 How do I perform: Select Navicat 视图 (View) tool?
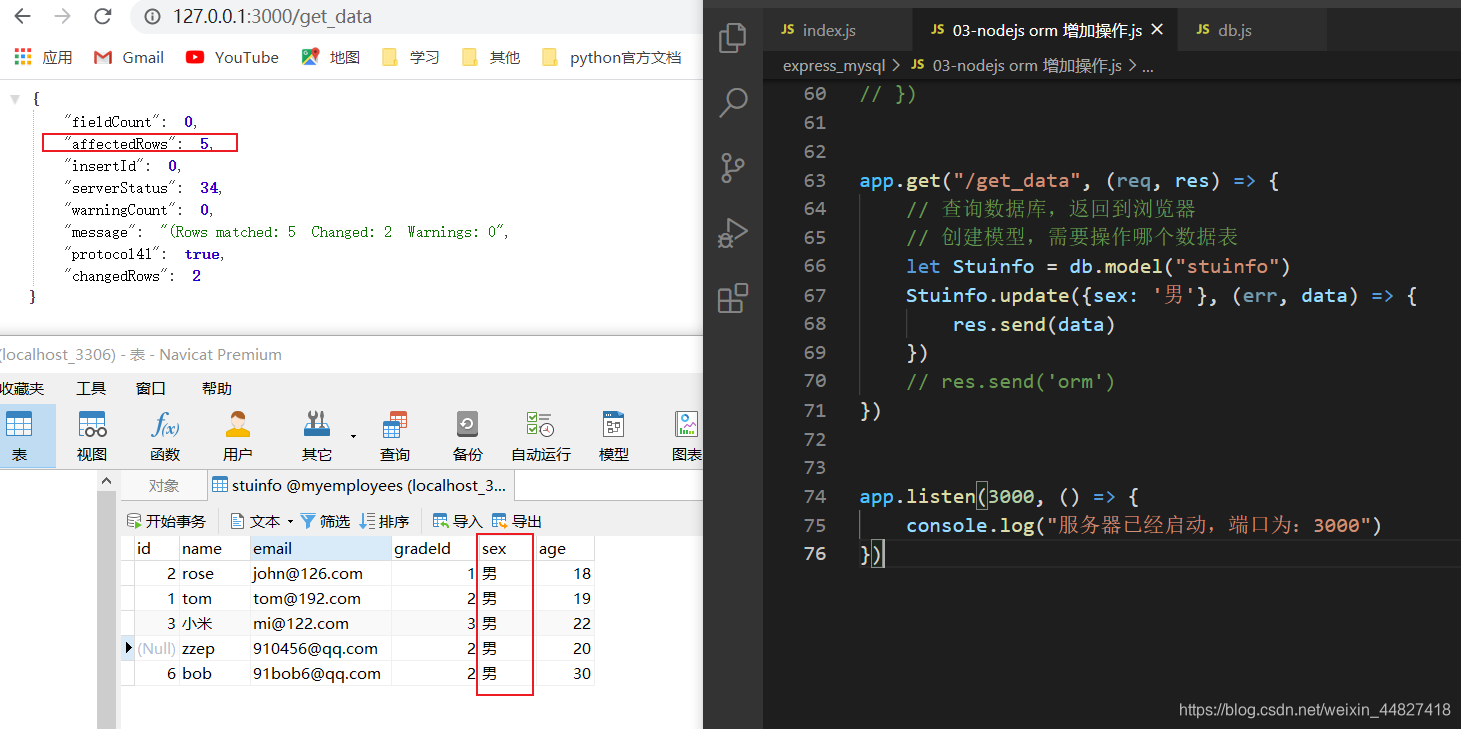click(x=92, y=436)
